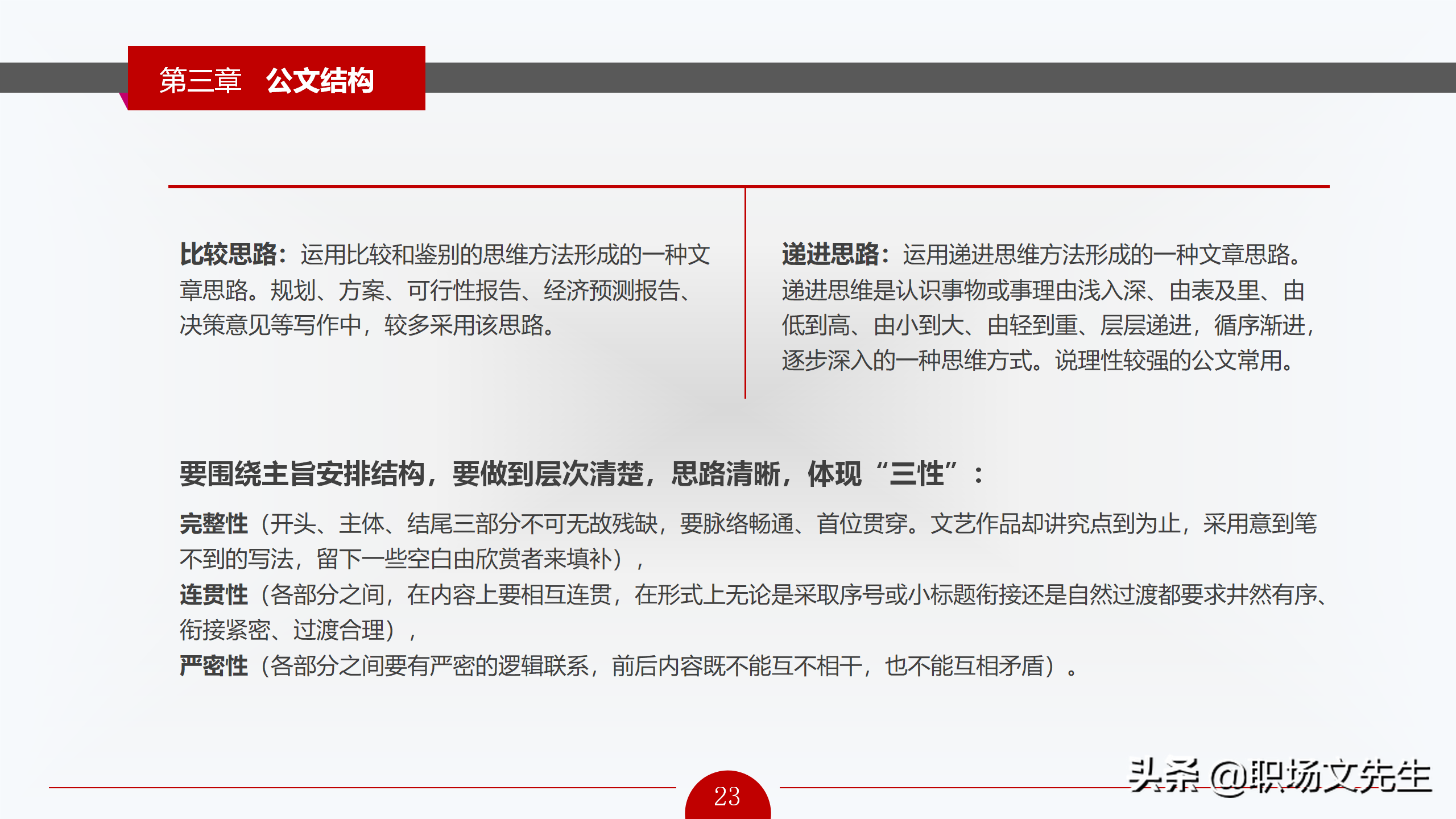Click the bold heading 递进思路
The image size is (1456, 819).
click(x=831, y=254)
